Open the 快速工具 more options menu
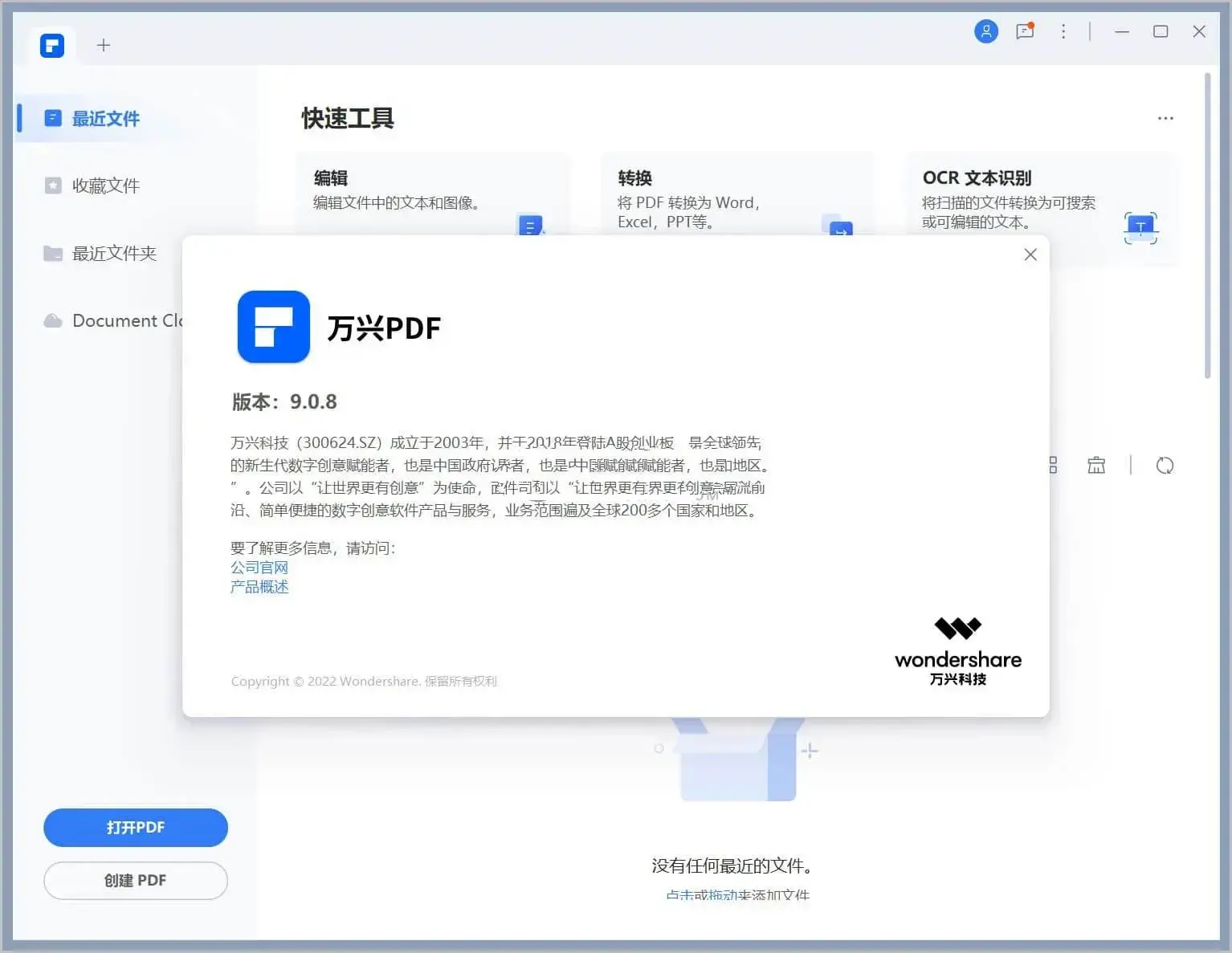The image size is (1232, 953). tap(1165, 118)
